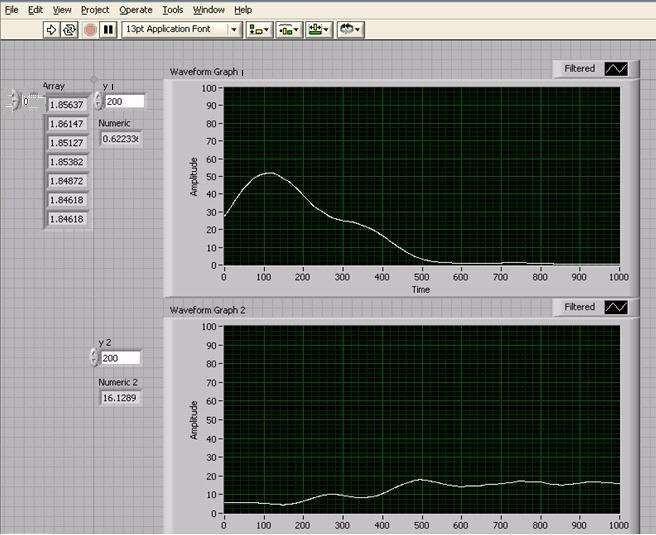Open the Window menu

point(209,10)
